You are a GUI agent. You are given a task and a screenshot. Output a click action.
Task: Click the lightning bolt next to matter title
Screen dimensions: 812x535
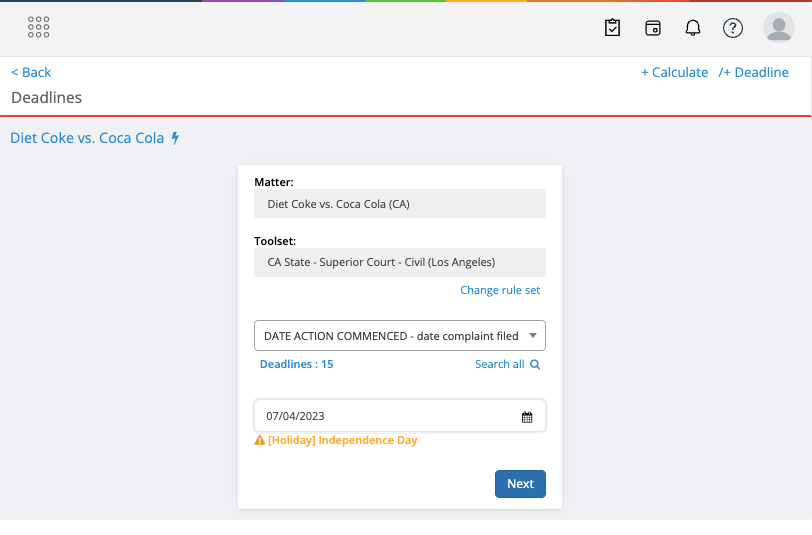(x=176, y=138)
